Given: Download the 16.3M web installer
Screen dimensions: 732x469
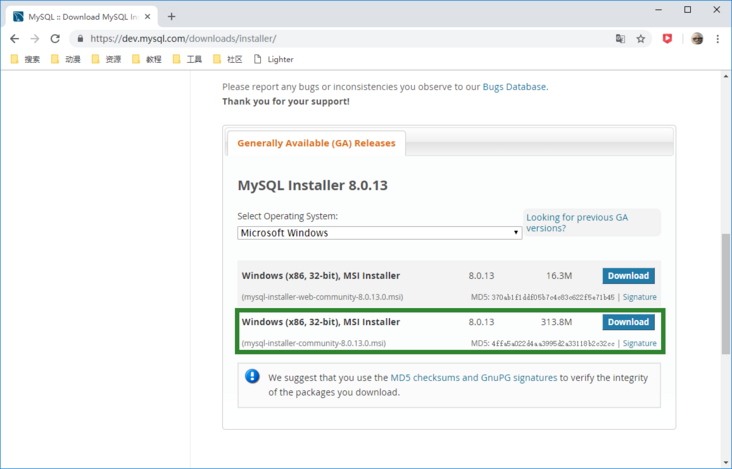Looking at the screenshot, I should pyautogui.click(x=628, y=276).
